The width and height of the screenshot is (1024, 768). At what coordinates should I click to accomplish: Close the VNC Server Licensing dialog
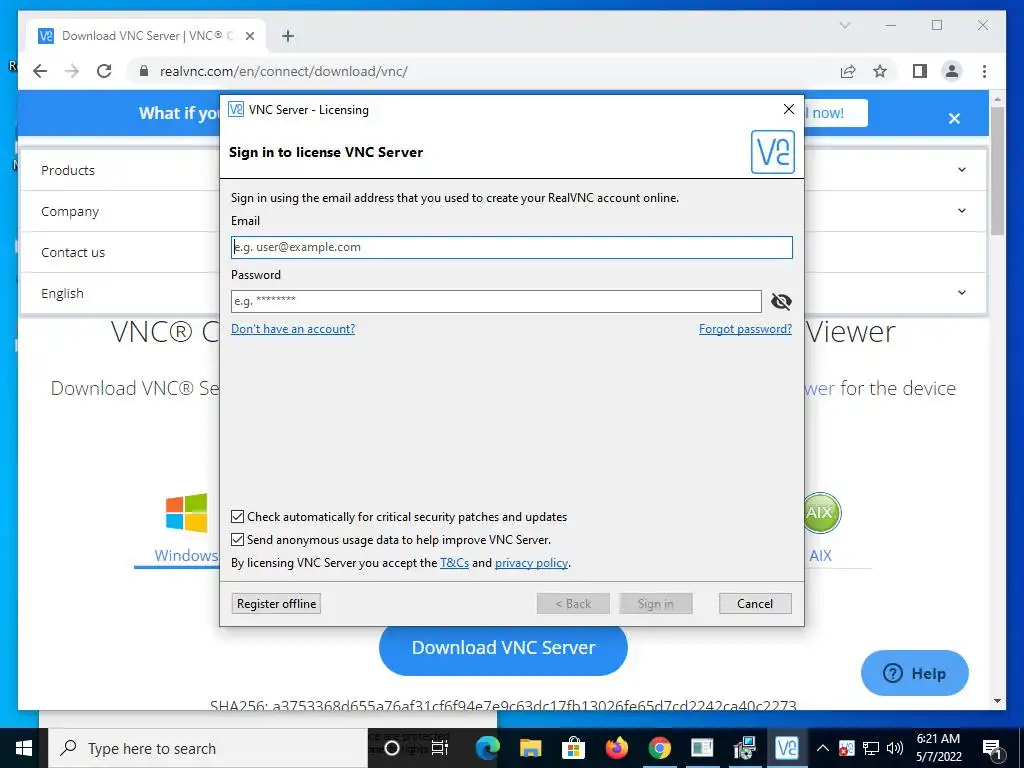[789, 109]
